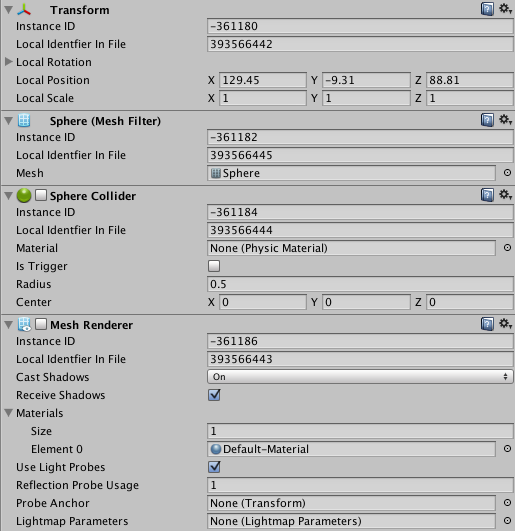The image size is (515, 531).
Task: Click the None (Transform) Probe Anchor field
Action: 351,503
